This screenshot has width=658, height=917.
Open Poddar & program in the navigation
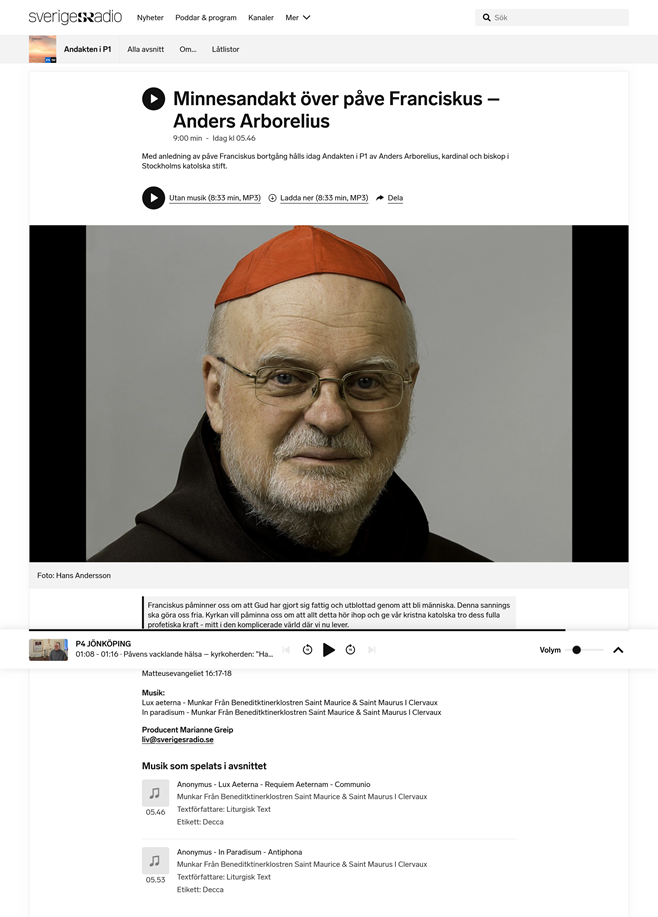pyautogui.click(x=206, y=18)
